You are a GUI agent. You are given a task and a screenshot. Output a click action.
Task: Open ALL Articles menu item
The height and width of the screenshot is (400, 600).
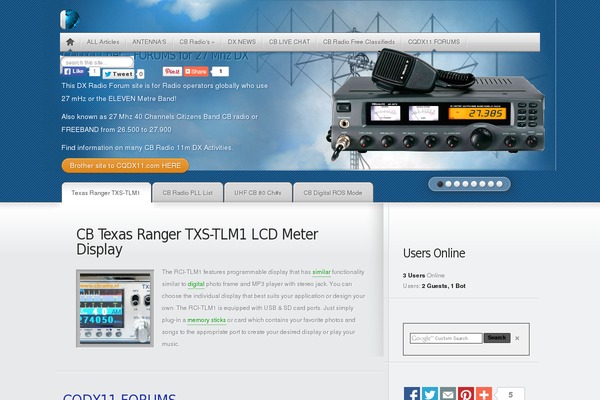click(103, 42)
